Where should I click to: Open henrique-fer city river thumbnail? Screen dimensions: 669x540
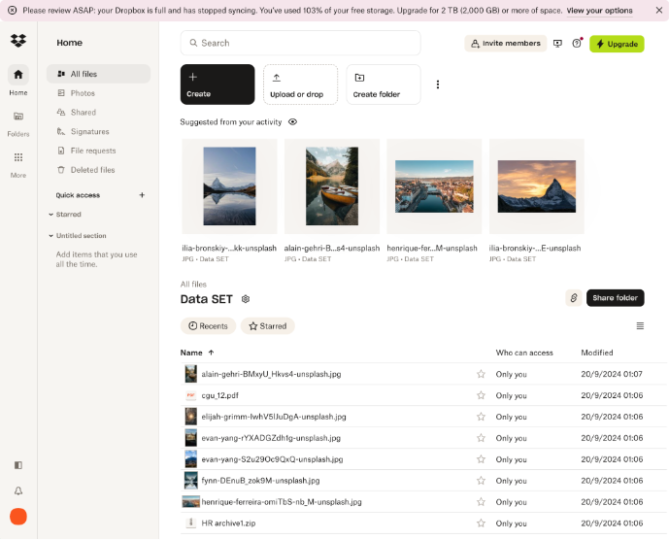(434, 186)
